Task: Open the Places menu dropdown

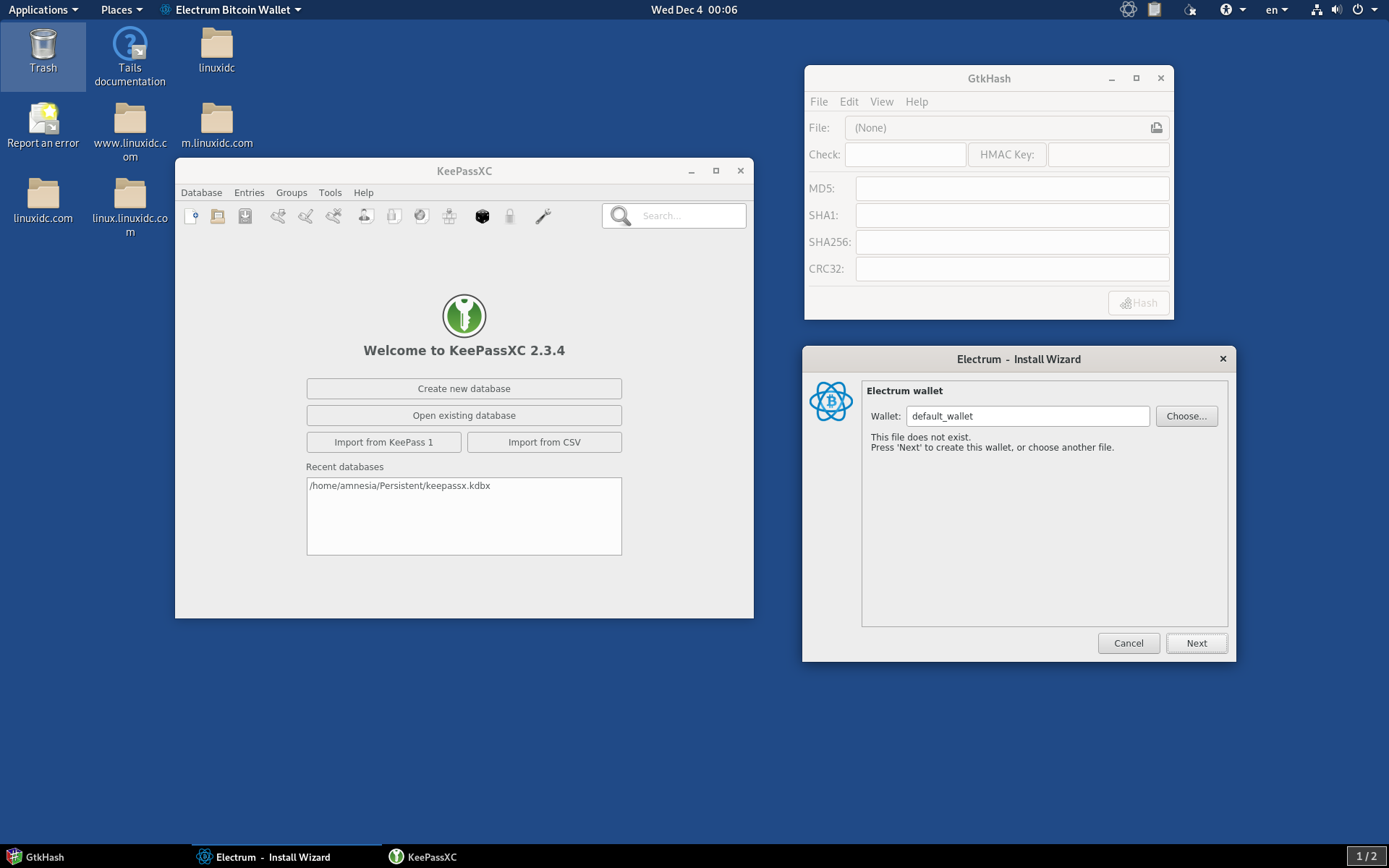Action: (122, 9)
